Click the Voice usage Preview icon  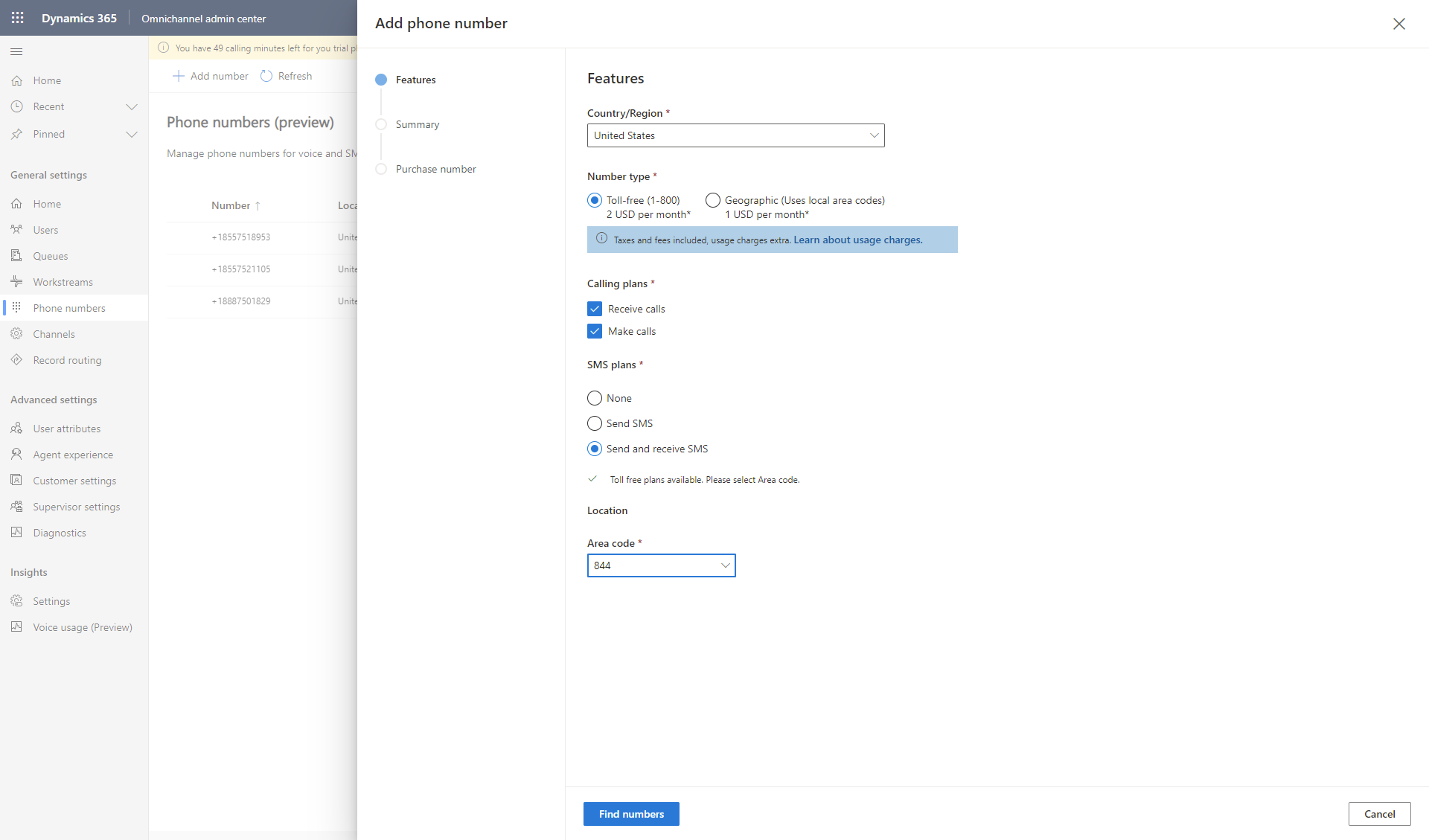click(x=16, y=627)
